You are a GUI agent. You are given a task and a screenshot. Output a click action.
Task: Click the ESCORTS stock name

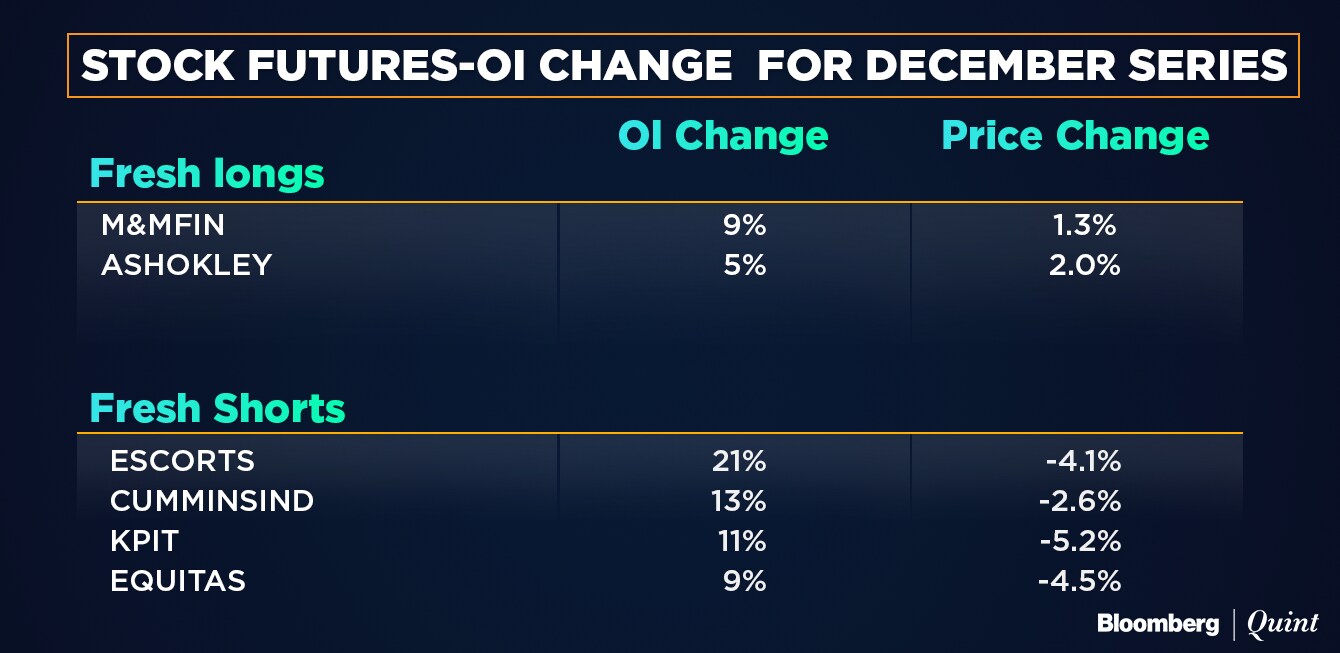(x=182, y=461)
